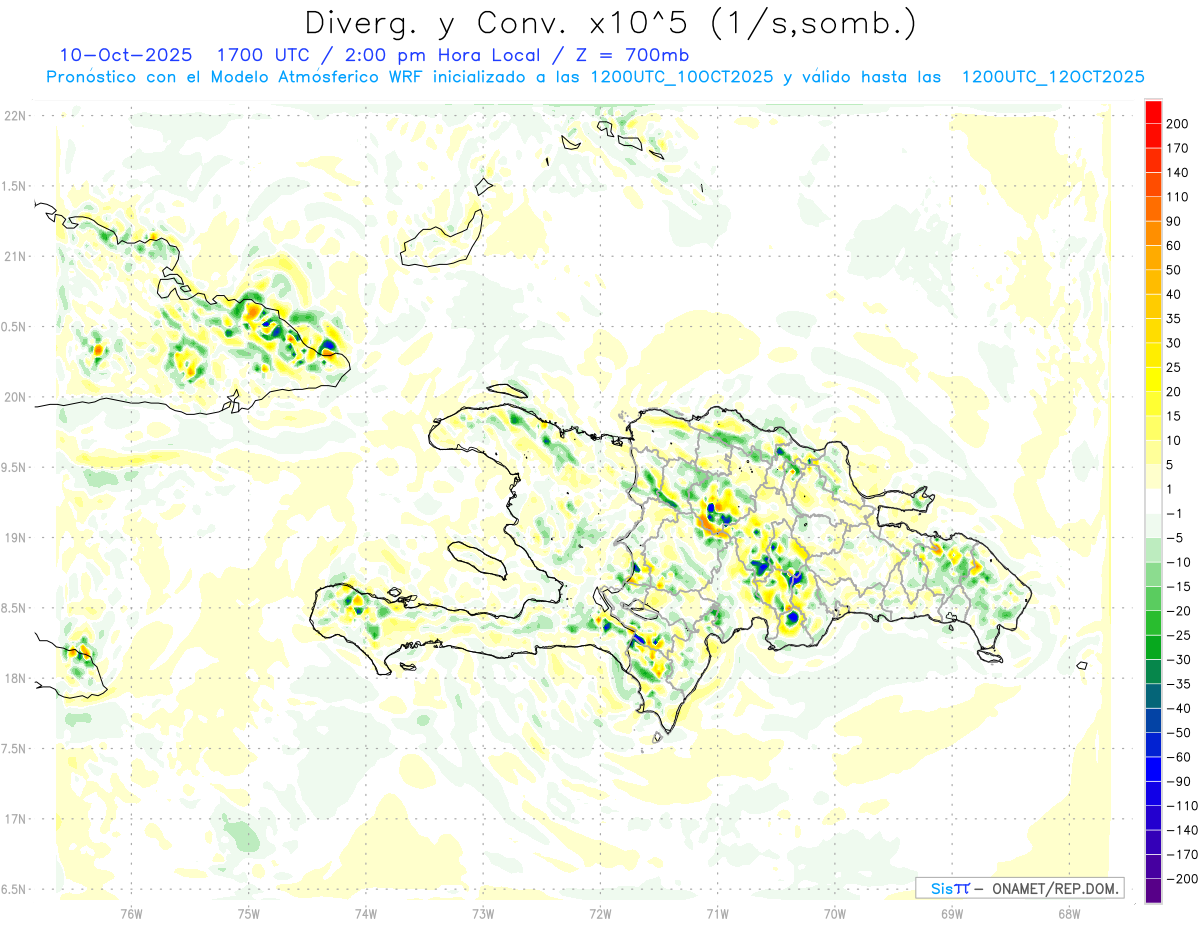The image size is (1200, 927).
Task: Pick the 72W longitude axis label
Action: 600,913
